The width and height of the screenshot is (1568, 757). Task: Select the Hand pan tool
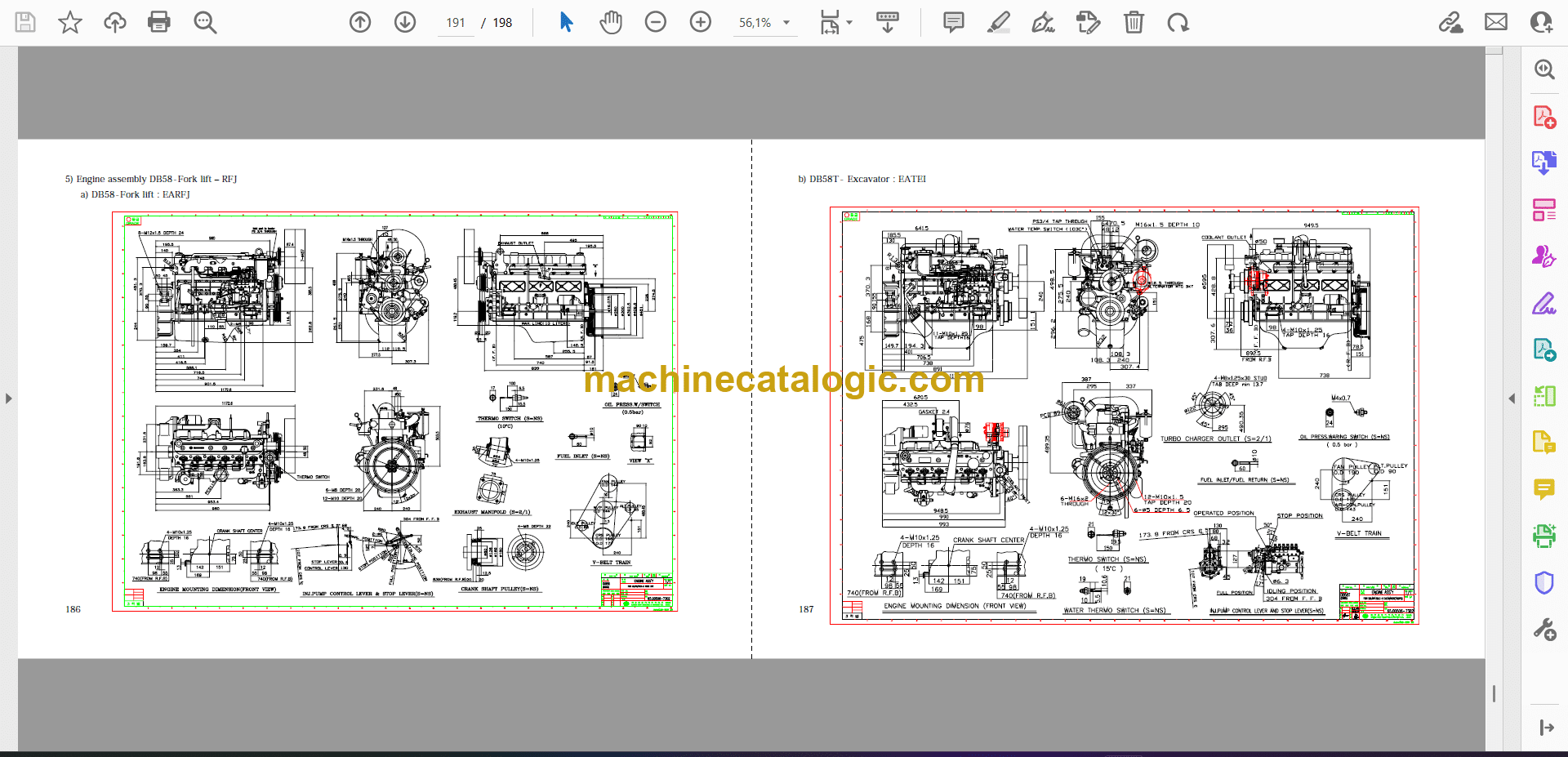pos(610,22)
